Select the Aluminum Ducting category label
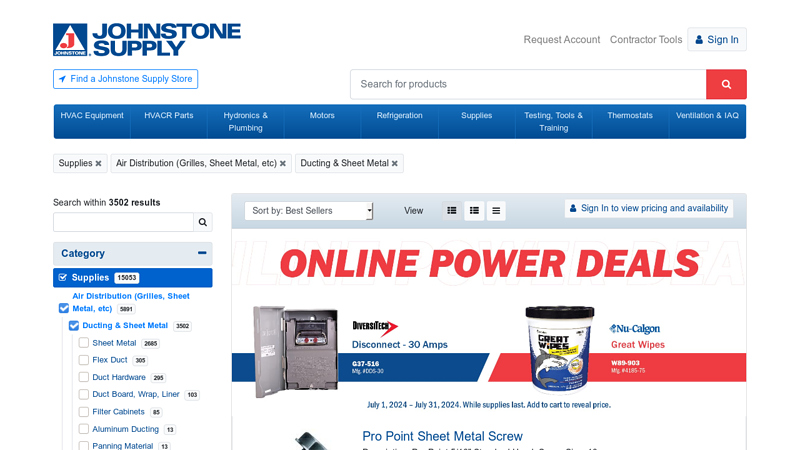This screenshot has height=450, width=800. coord(126,429)
